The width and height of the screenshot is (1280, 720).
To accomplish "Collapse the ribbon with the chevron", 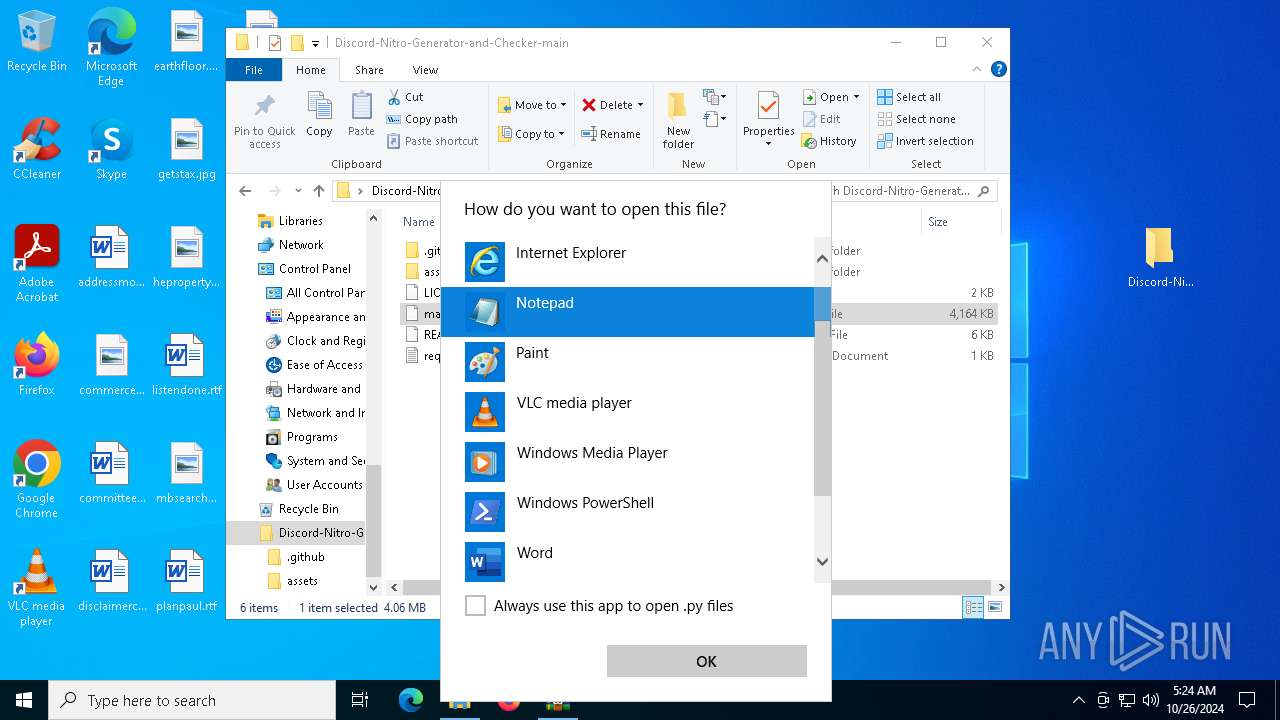I will pyautogui.click(x=977, y=70).
